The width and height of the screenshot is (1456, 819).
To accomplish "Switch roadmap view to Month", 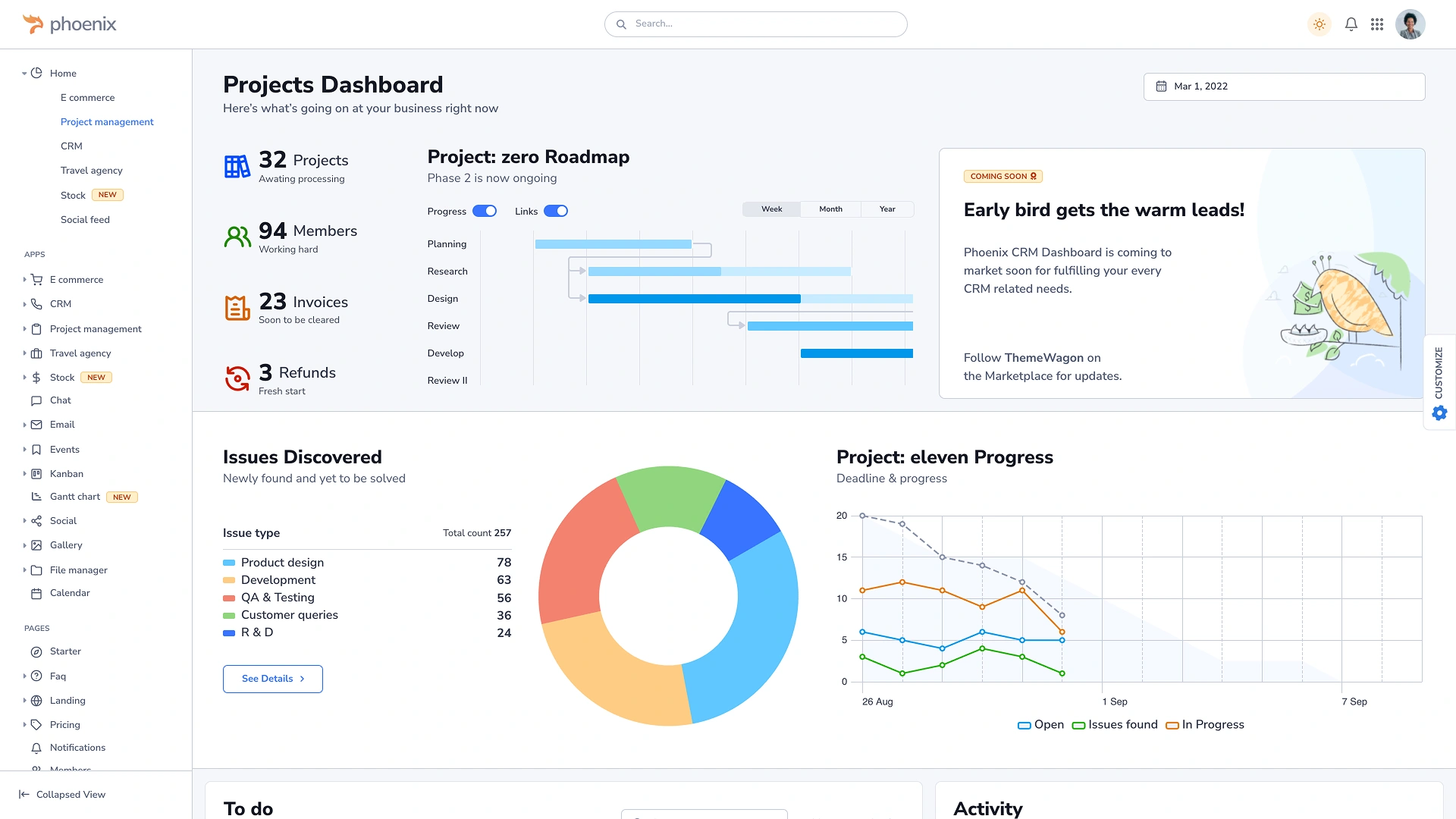I will 830,209.
